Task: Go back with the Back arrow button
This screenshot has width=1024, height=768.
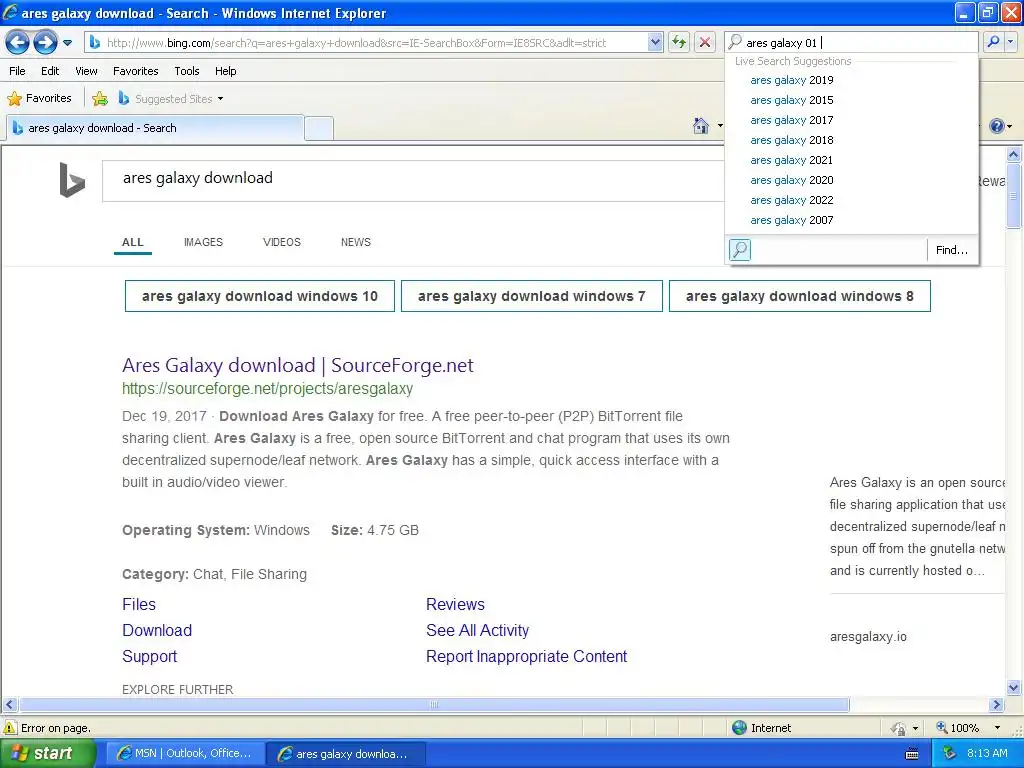Action: coord(17,42)
